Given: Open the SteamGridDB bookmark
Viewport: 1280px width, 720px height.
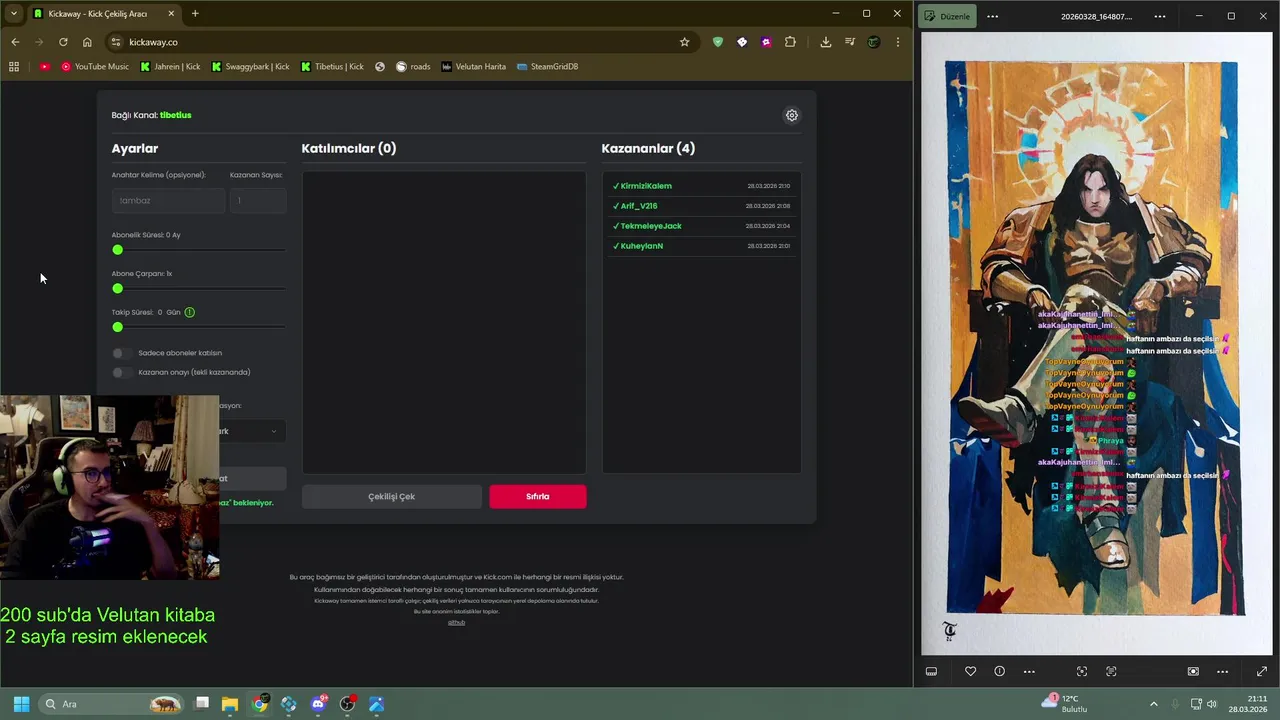Looking at the screenshot, I should tap(547, 67).
